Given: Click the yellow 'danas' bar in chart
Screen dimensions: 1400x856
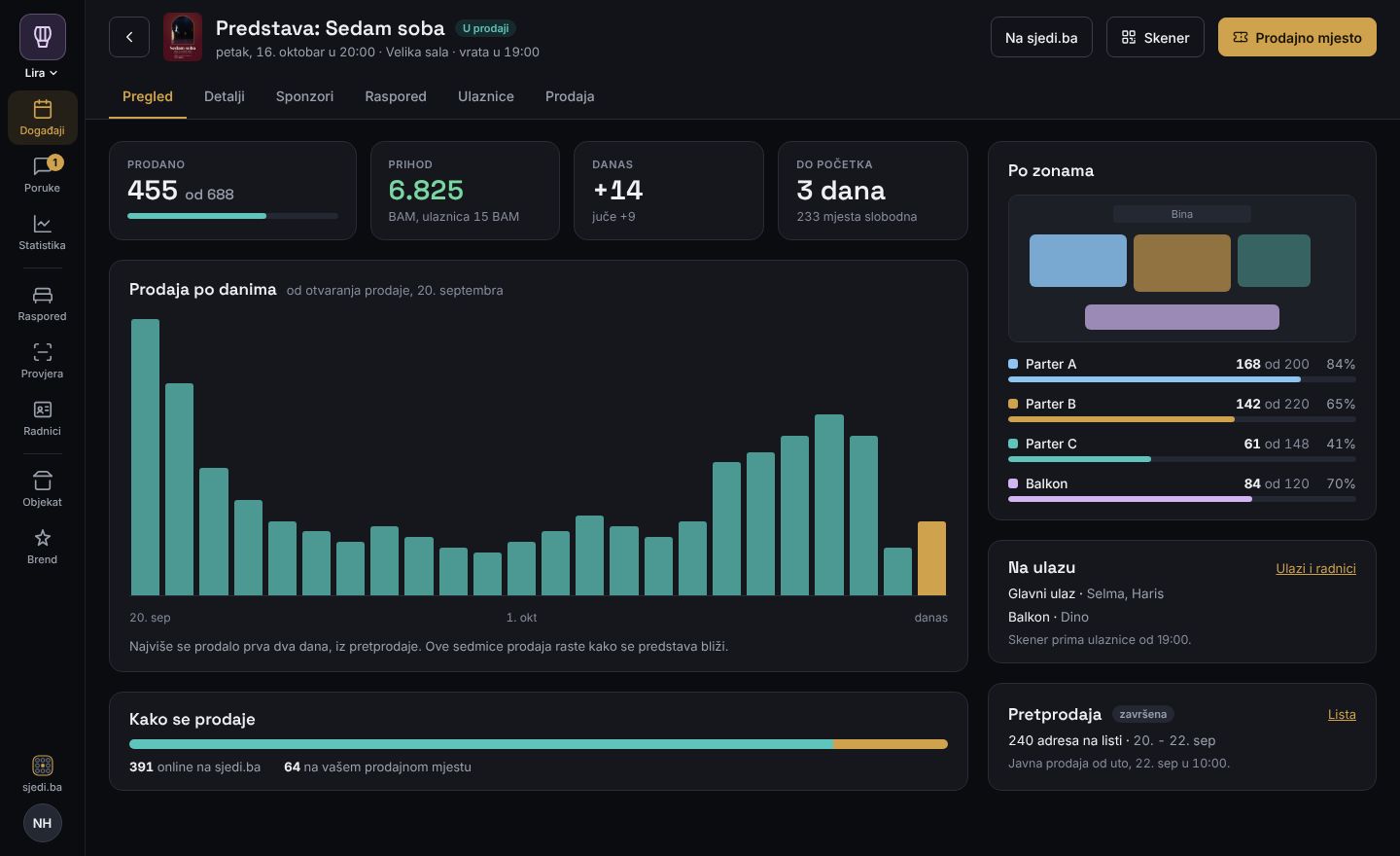Looking at the screenshot, I should point(931,558).
